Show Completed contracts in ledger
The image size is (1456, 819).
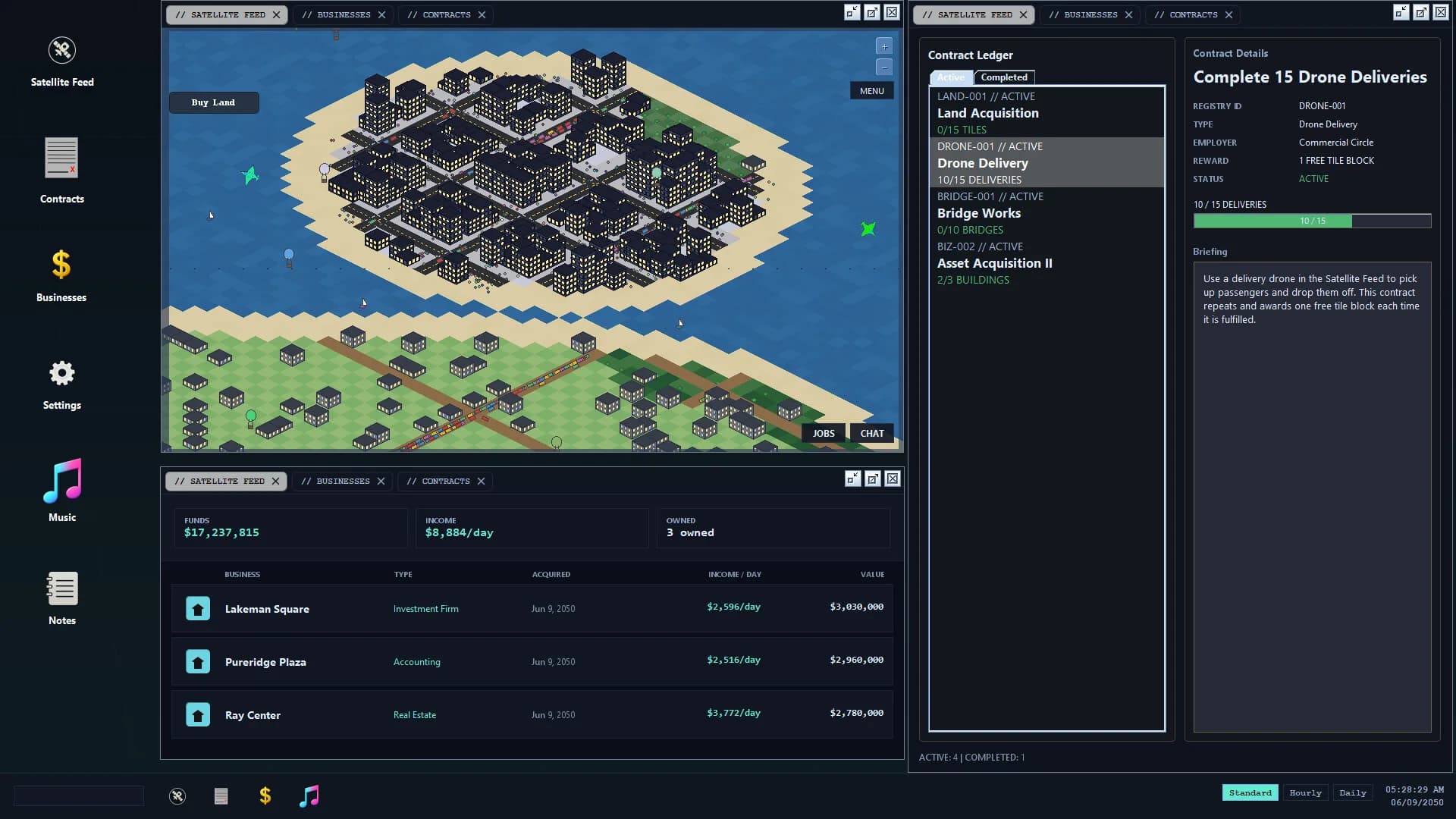pyautogui.click(x=1004, y=77)
